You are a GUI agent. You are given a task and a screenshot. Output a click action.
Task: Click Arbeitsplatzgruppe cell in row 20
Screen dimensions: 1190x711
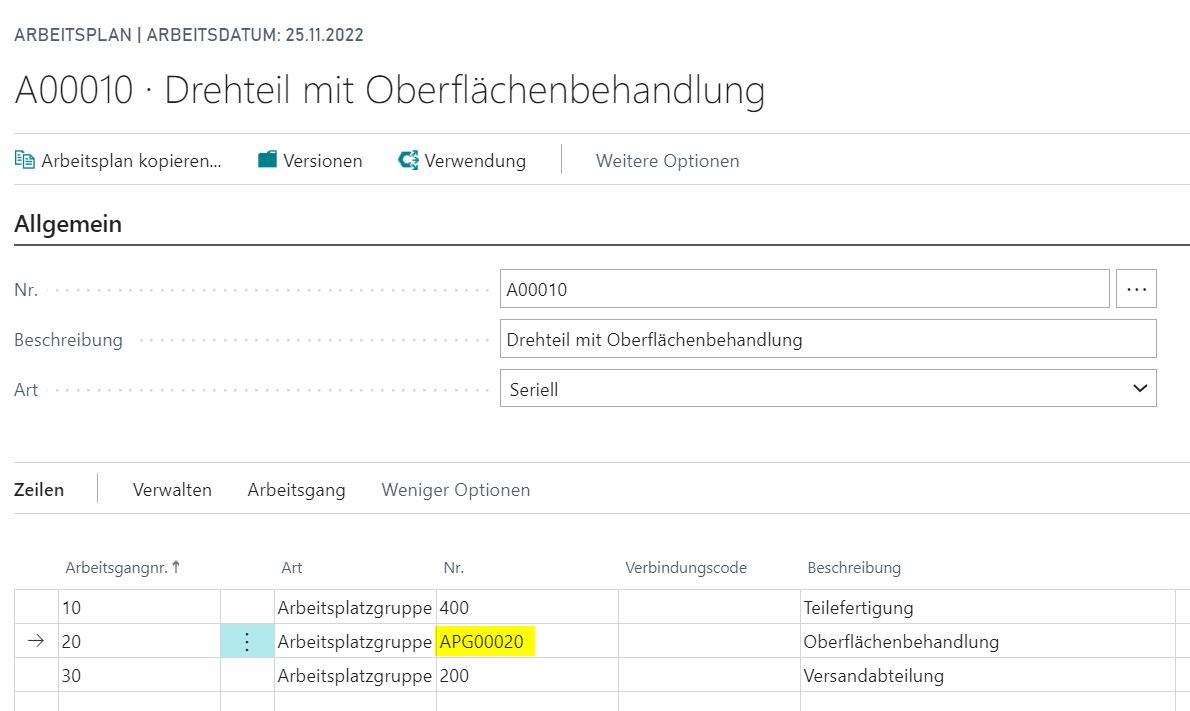pos(355,641)
